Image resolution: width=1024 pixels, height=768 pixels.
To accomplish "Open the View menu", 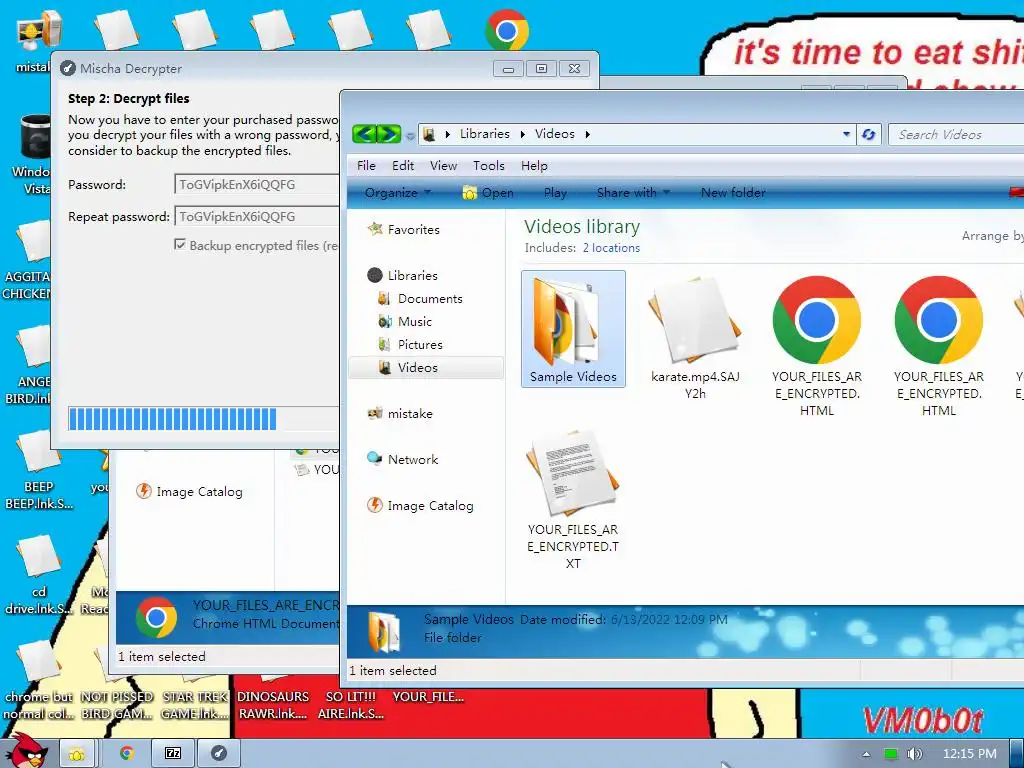I will pyautogui.click(x=443, y=165).
